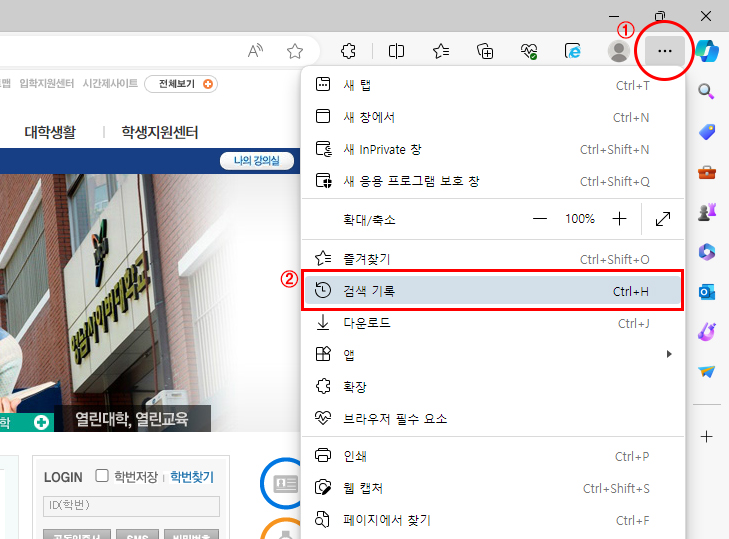Viewport: 729px width, 539px height.
Task: Open the Collections toolbar icon
Action: (x=485, y=51)
